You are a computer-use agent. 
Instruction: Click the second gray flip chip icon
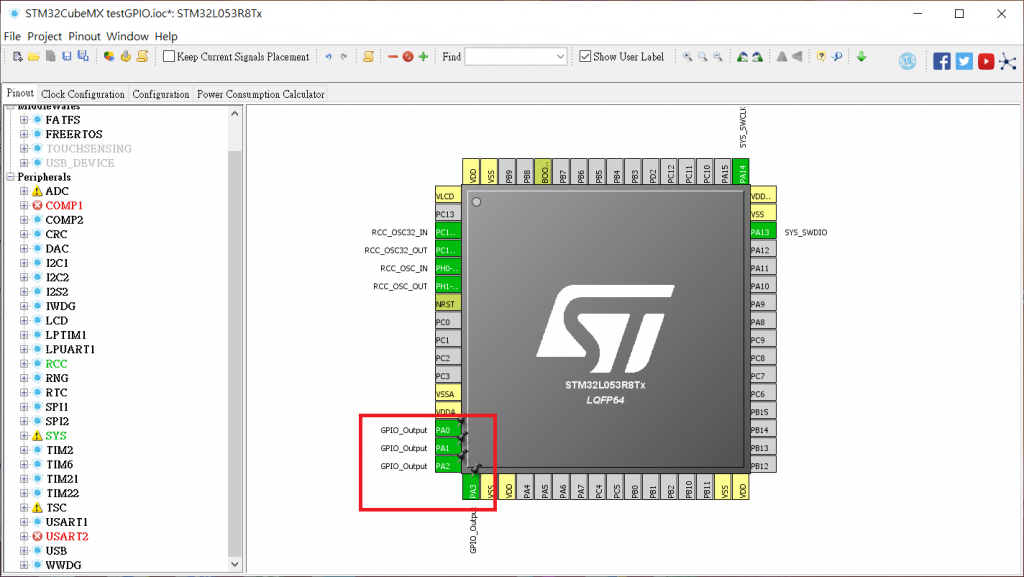click(797, 57)
